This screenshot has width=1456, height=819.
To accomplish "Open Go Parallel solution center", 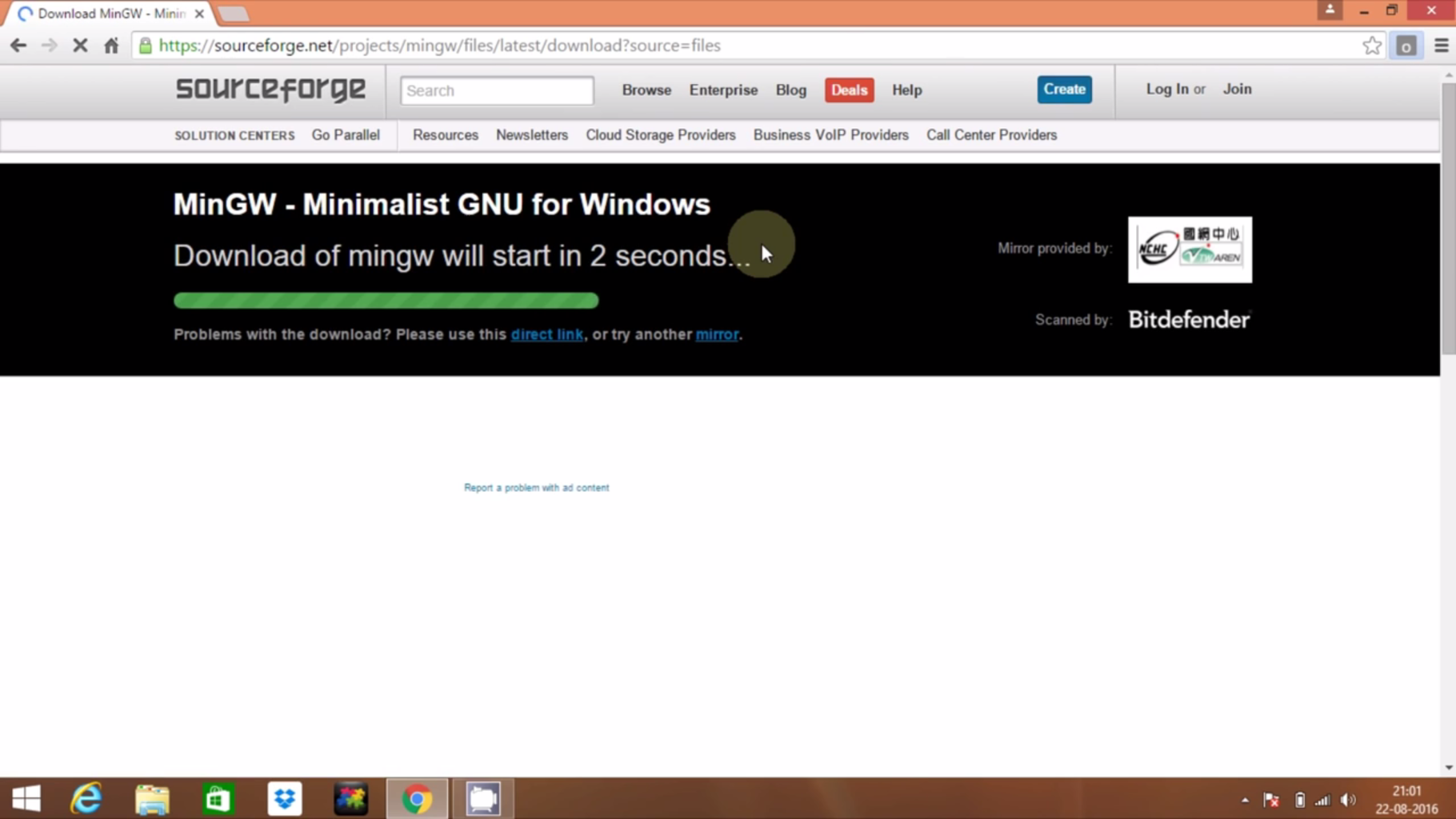I will coord(346,135).
